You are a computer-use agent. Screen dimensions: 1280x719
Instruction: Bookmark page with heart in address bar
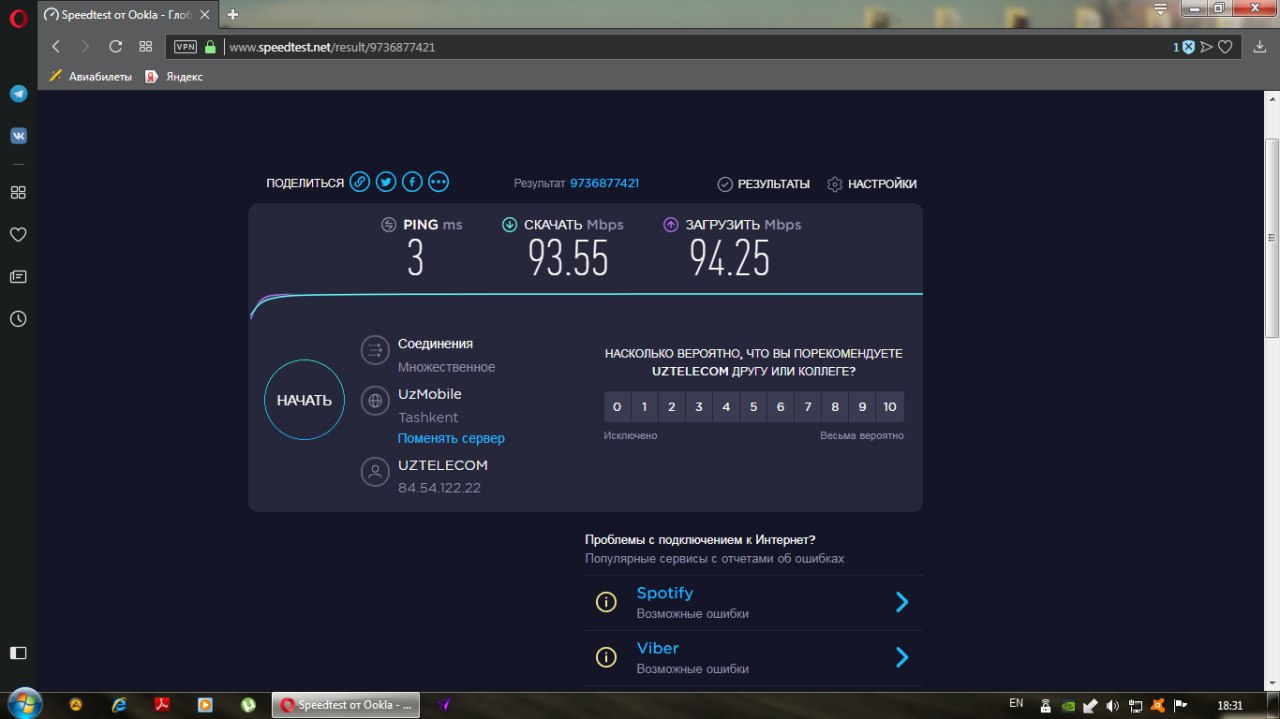click(x=1225, y=47)
